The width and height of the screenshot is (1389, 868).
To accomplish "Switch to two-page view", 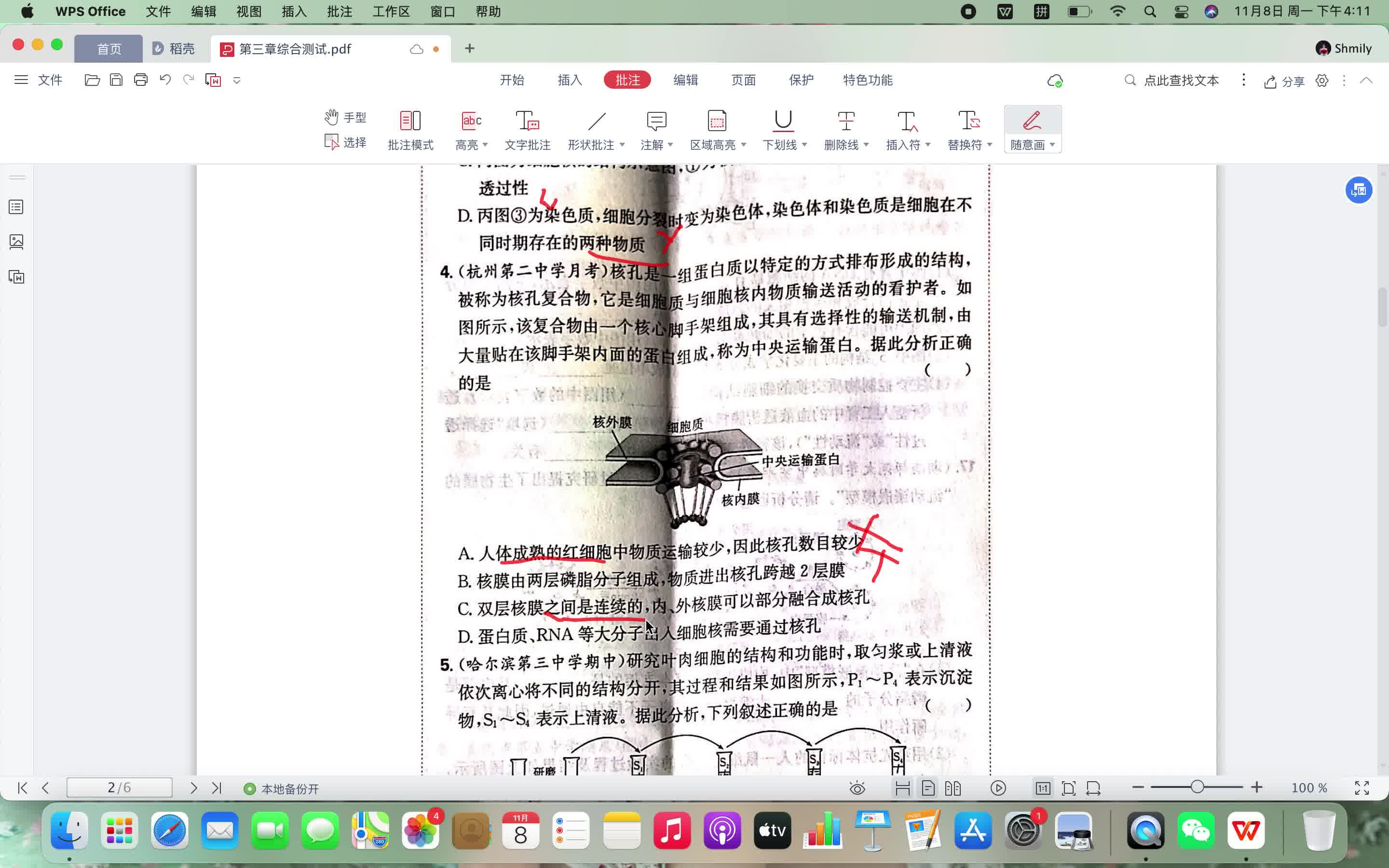I will pyautogui.click(x=953, y=788).
